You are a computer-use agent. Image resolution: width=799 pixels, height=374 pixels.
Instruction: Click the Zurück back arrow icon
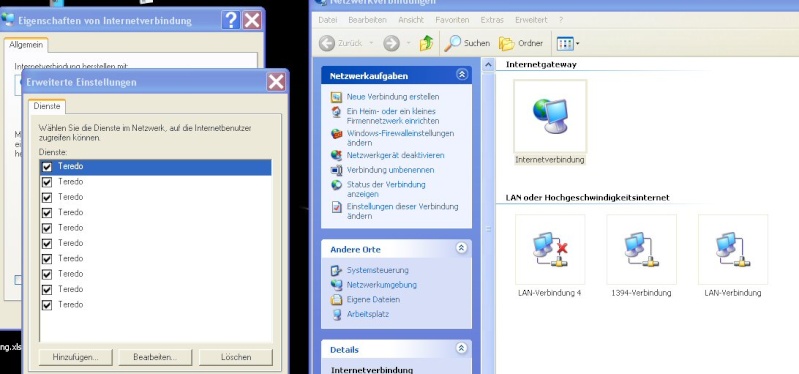[327, 43]
